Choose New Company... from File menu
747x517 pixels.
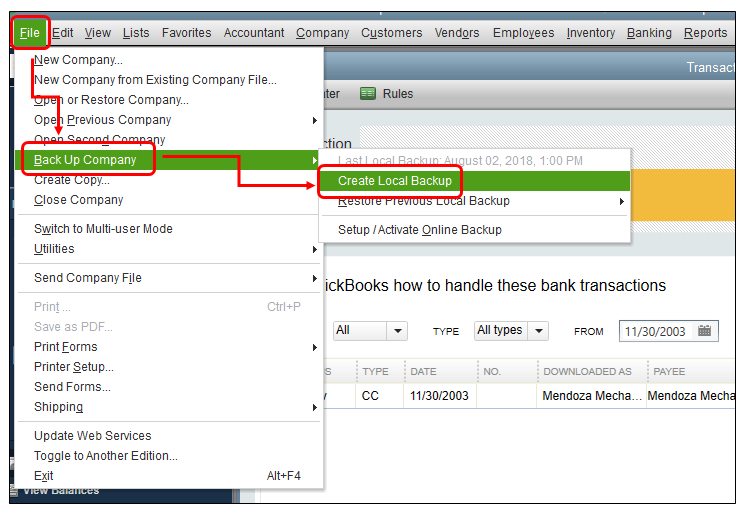(169, 60)
